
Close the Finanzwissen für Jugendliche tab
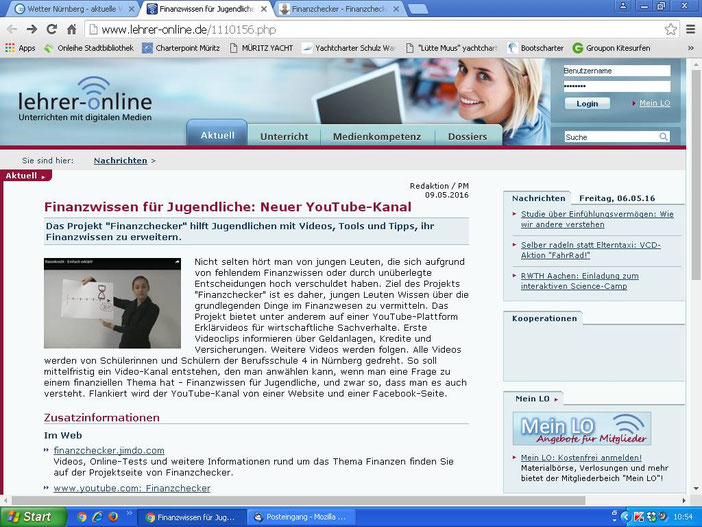point(264,9)
